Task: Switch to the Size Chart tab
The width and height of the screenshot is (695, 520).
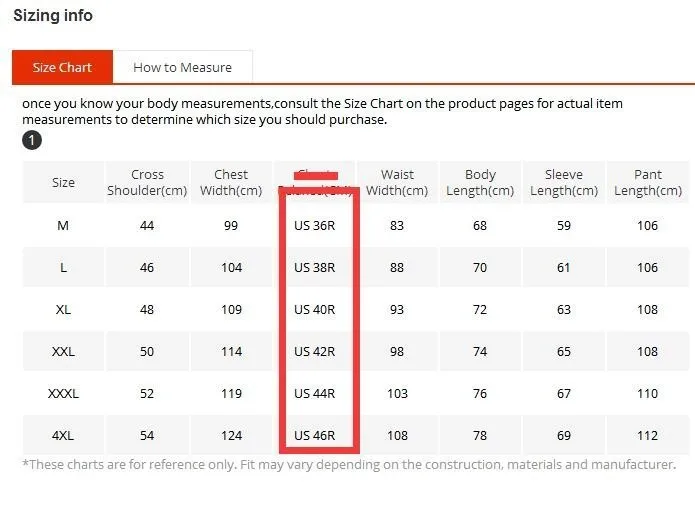Action: pyautogui.click(x=62, y=67)
